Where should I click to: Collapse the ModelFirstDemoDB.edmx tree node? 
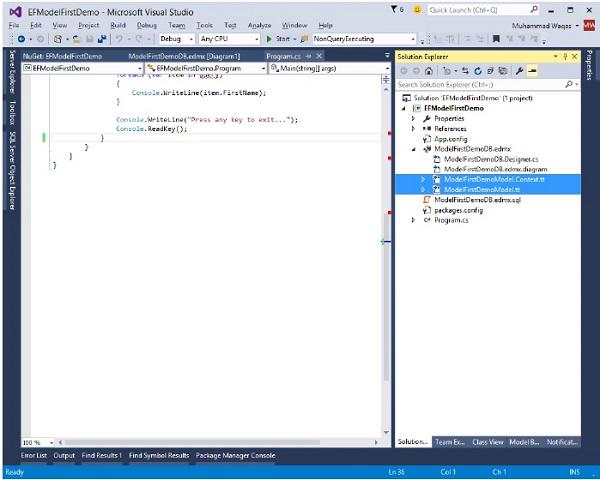pyautogui.click(x=415, y=148)
